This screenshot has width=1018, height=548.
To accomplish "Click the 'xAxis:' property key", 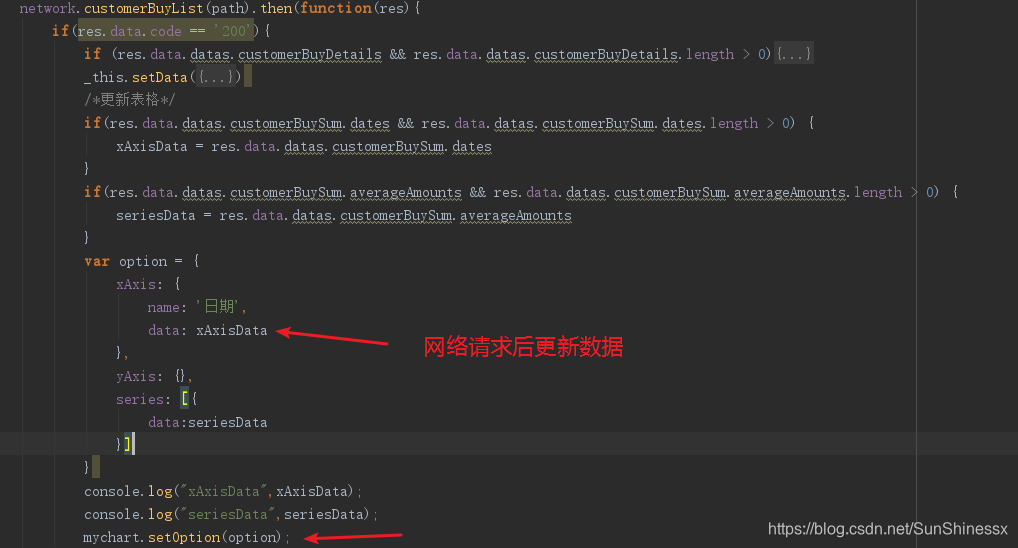I will coord(140,284).
